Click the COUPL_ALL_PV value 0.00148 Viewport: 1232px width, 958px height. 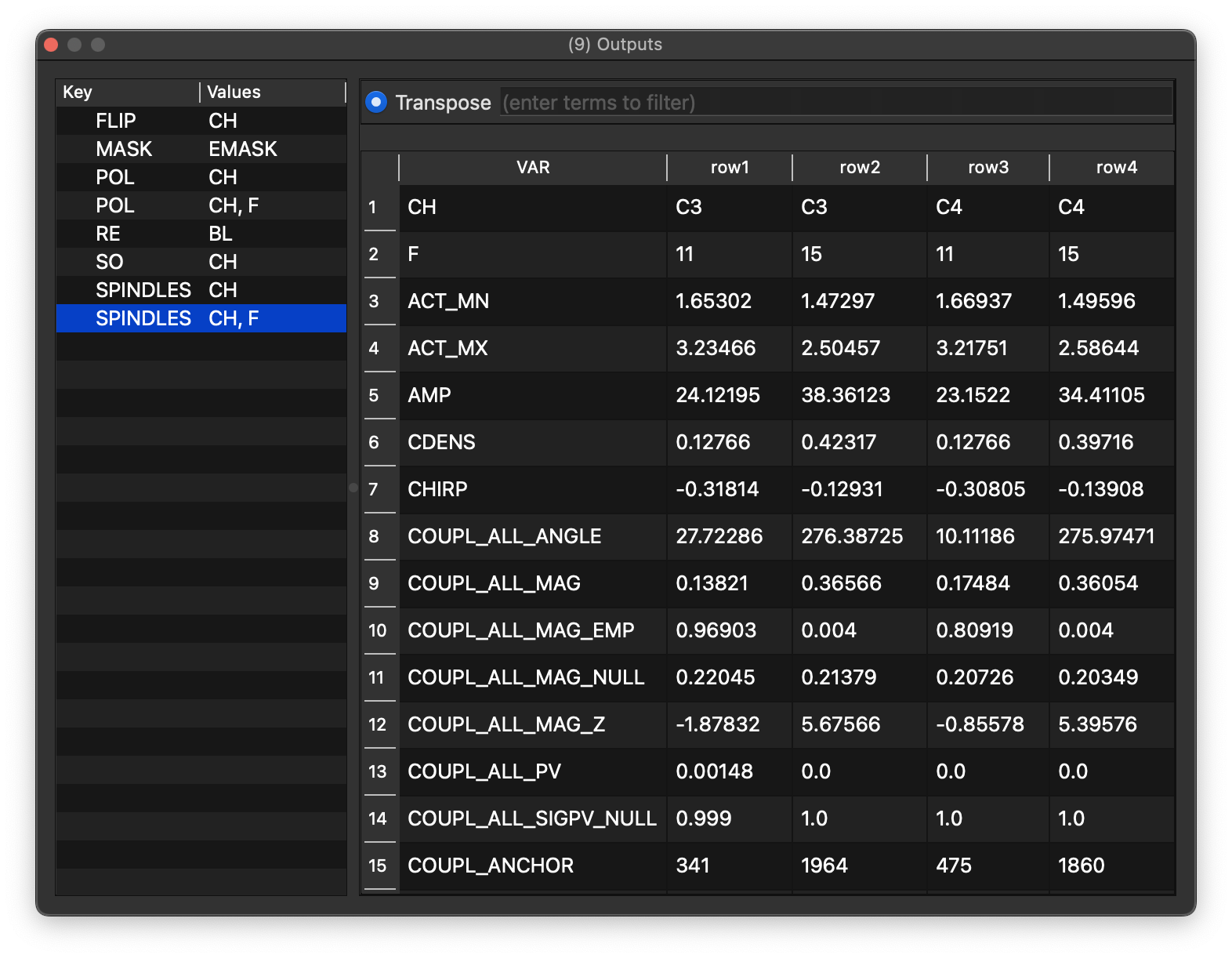point(730,772)
